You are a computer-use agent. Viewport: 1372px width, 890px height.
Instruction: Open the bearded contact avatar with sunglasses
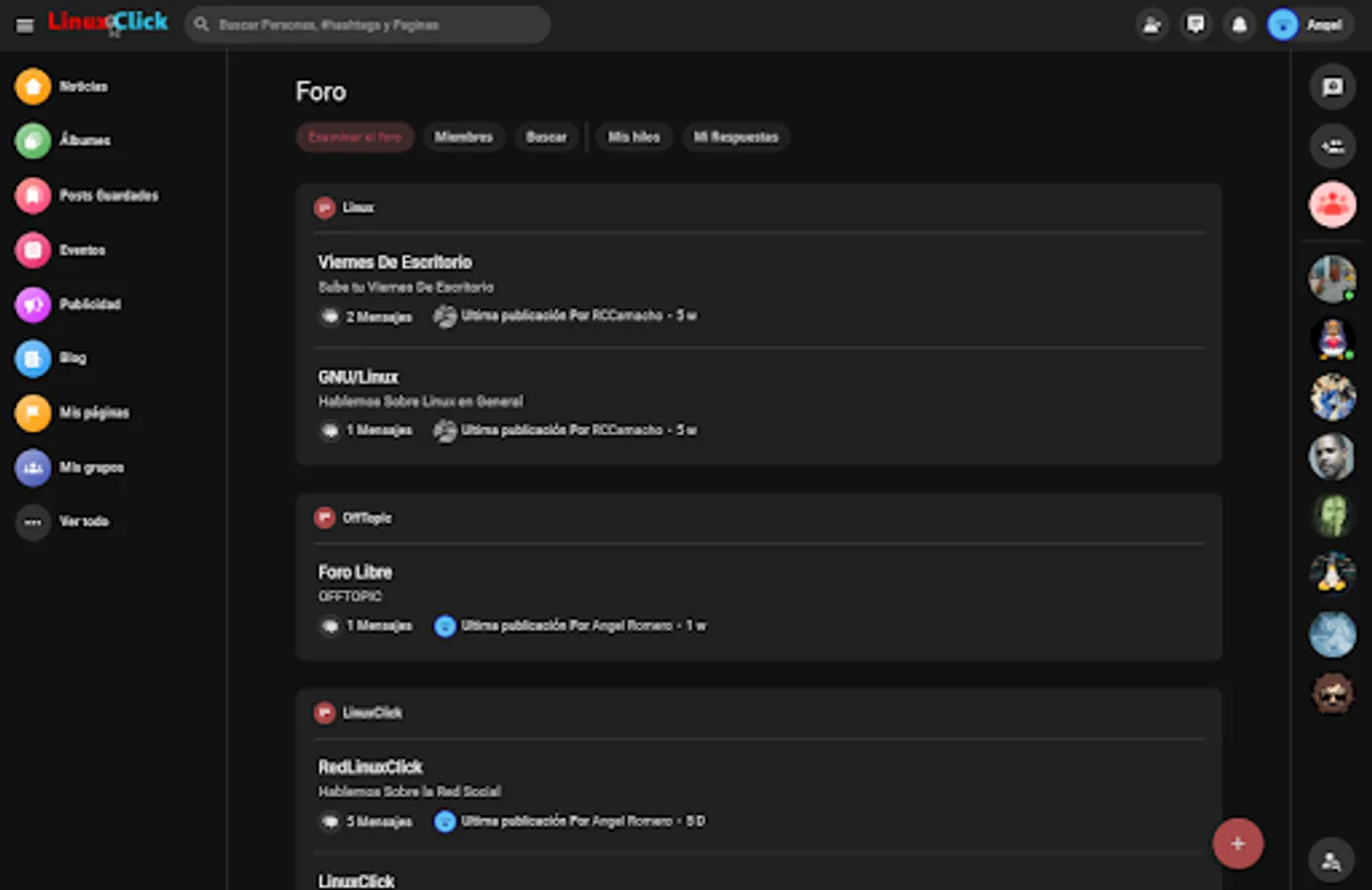click(x=1332, y=694)
